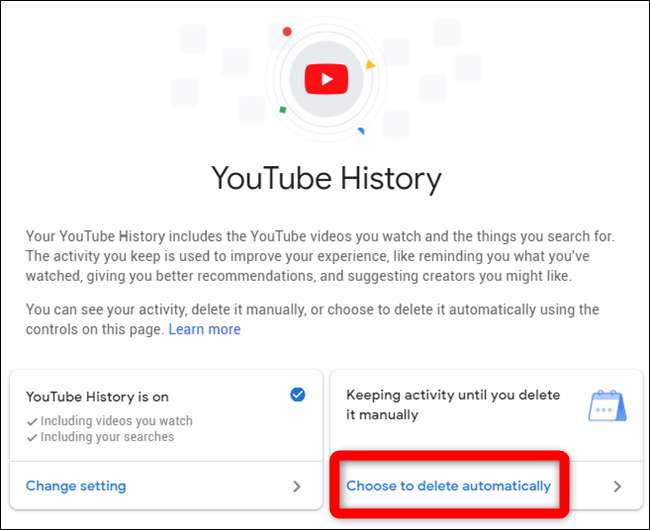Screen dimensions: 650x530
Task: Choose to delete automatically
Action: coord(448,486)
